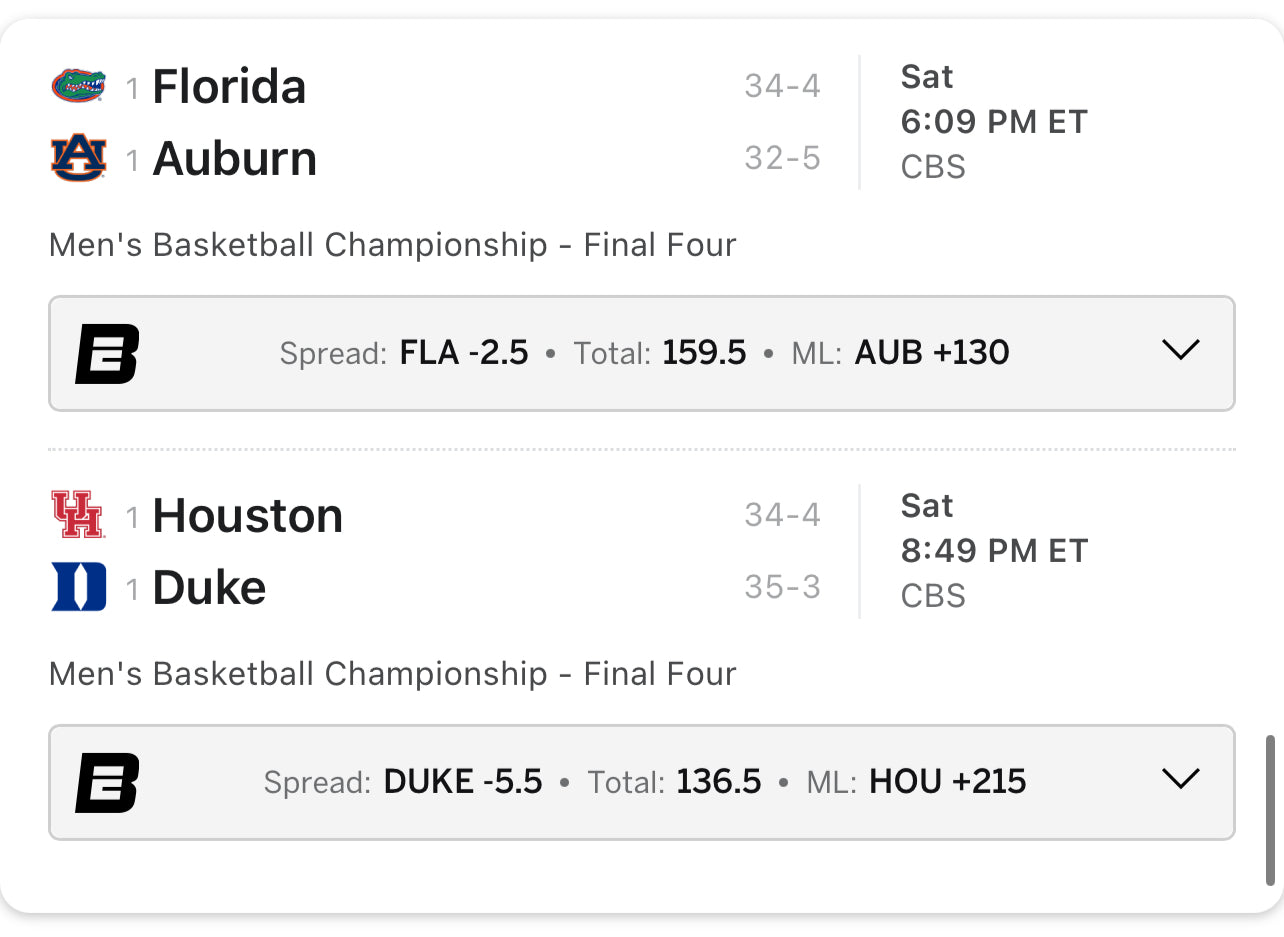Click the Sat 6:09 PM ET game time

pyautogui.click(x=993, y=99)
